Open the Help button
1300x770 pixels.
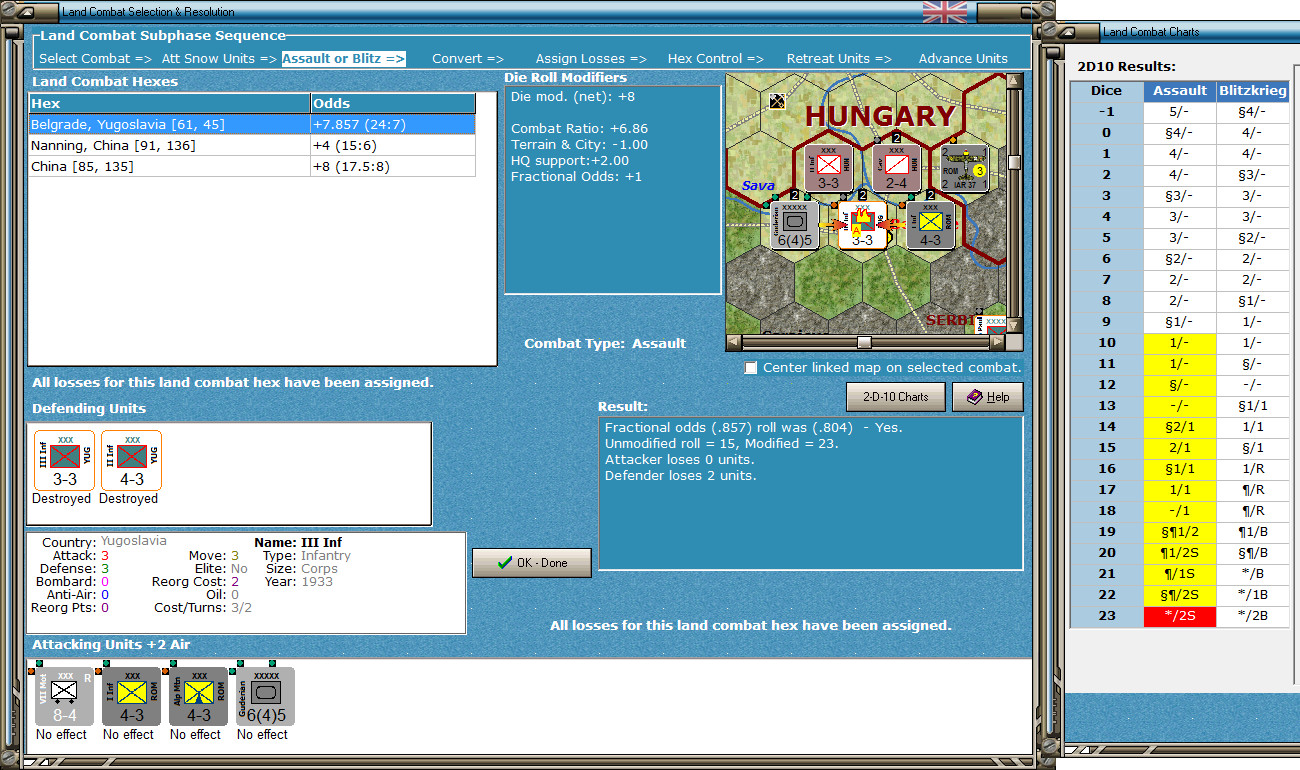[x=987, y=397]
